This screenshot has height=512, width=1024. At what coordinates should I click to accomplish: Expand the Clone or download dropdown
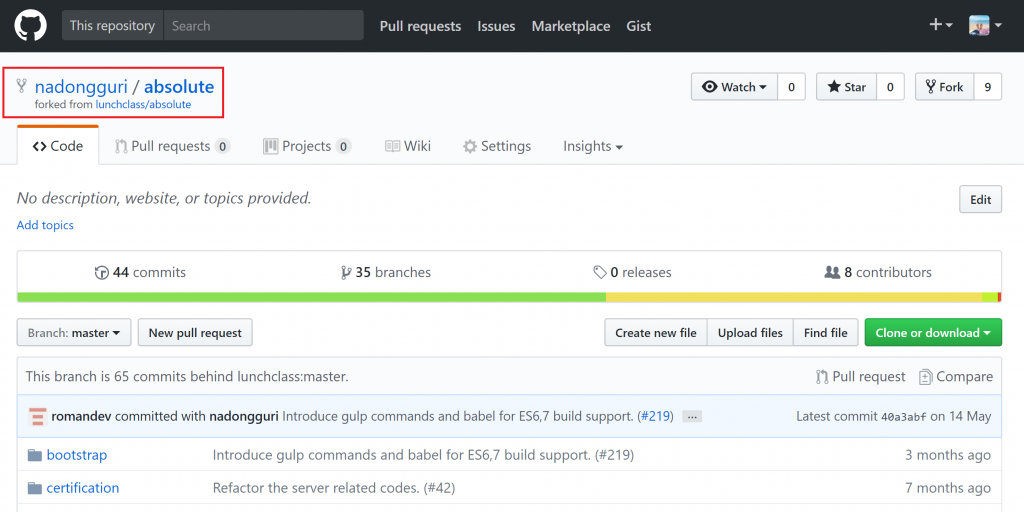[x=933, y=332]
